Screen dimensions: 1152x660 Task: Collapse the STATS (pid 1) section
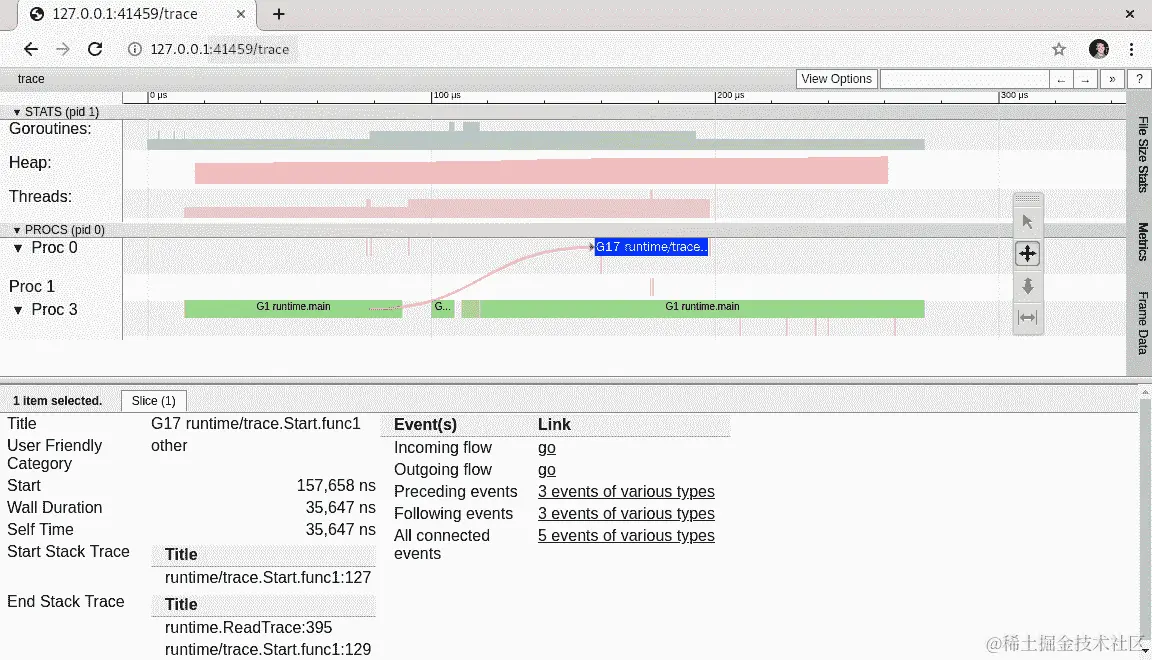[17, 112]
